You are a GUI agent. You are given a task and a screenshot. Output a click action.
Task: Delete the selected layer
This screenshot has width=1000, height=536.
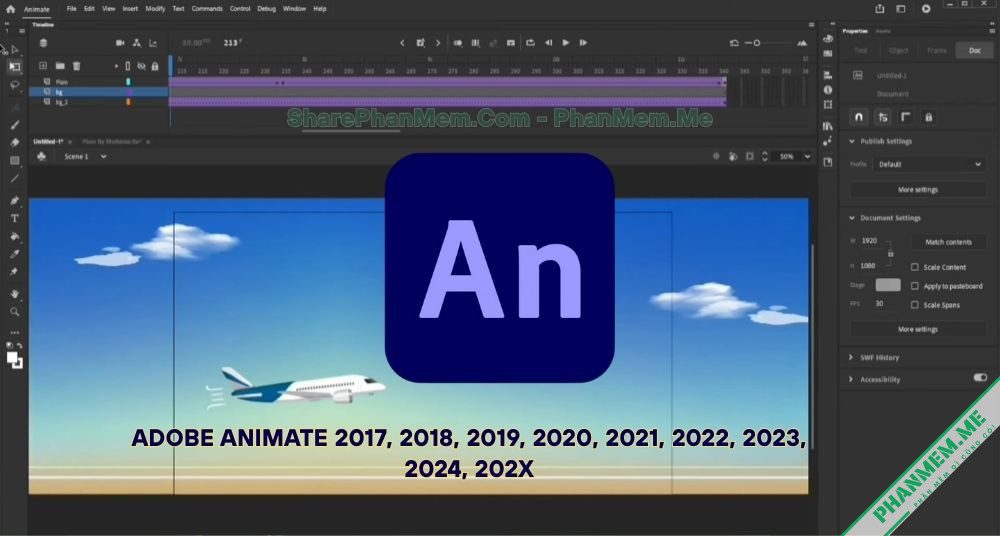click(x=77, y=66)
